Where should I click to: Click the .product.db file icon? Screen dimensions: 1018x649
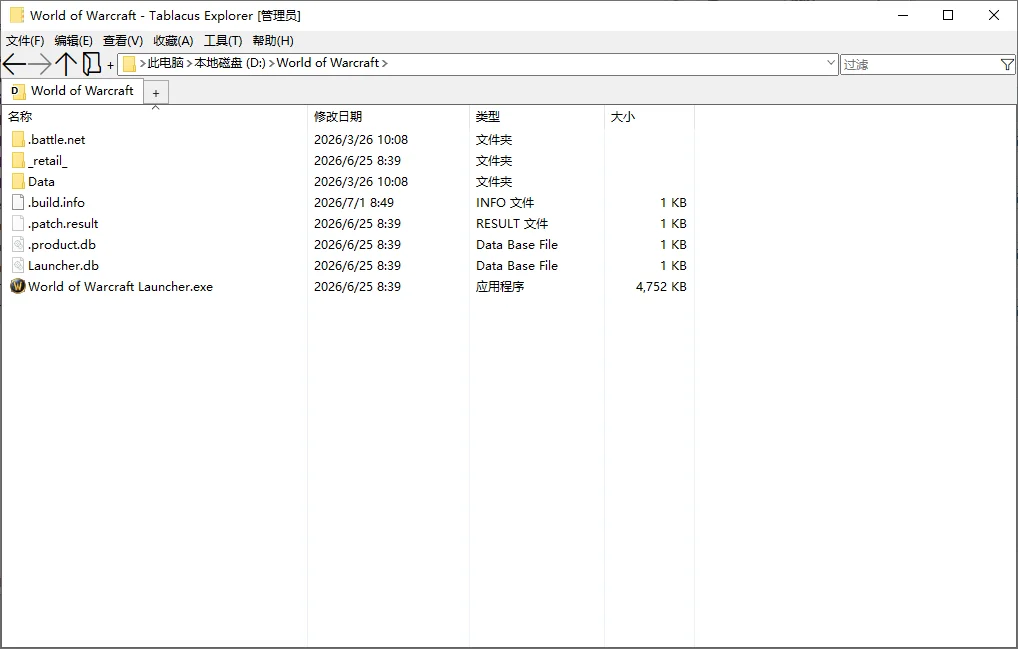pos(18,245)
